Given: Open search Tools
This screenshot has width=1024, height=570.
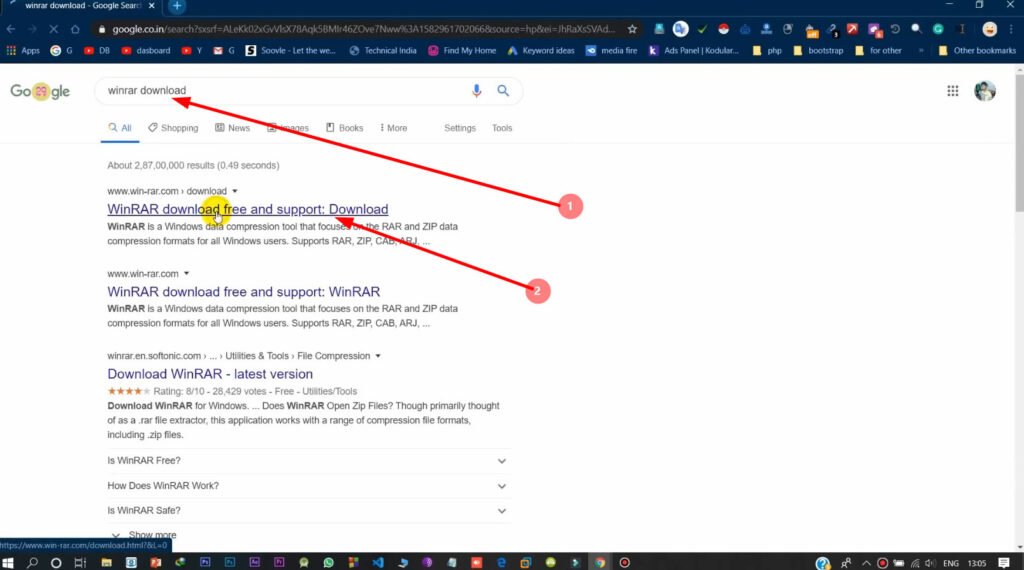Looking at the screenshot, I should (x=502, y=128).
